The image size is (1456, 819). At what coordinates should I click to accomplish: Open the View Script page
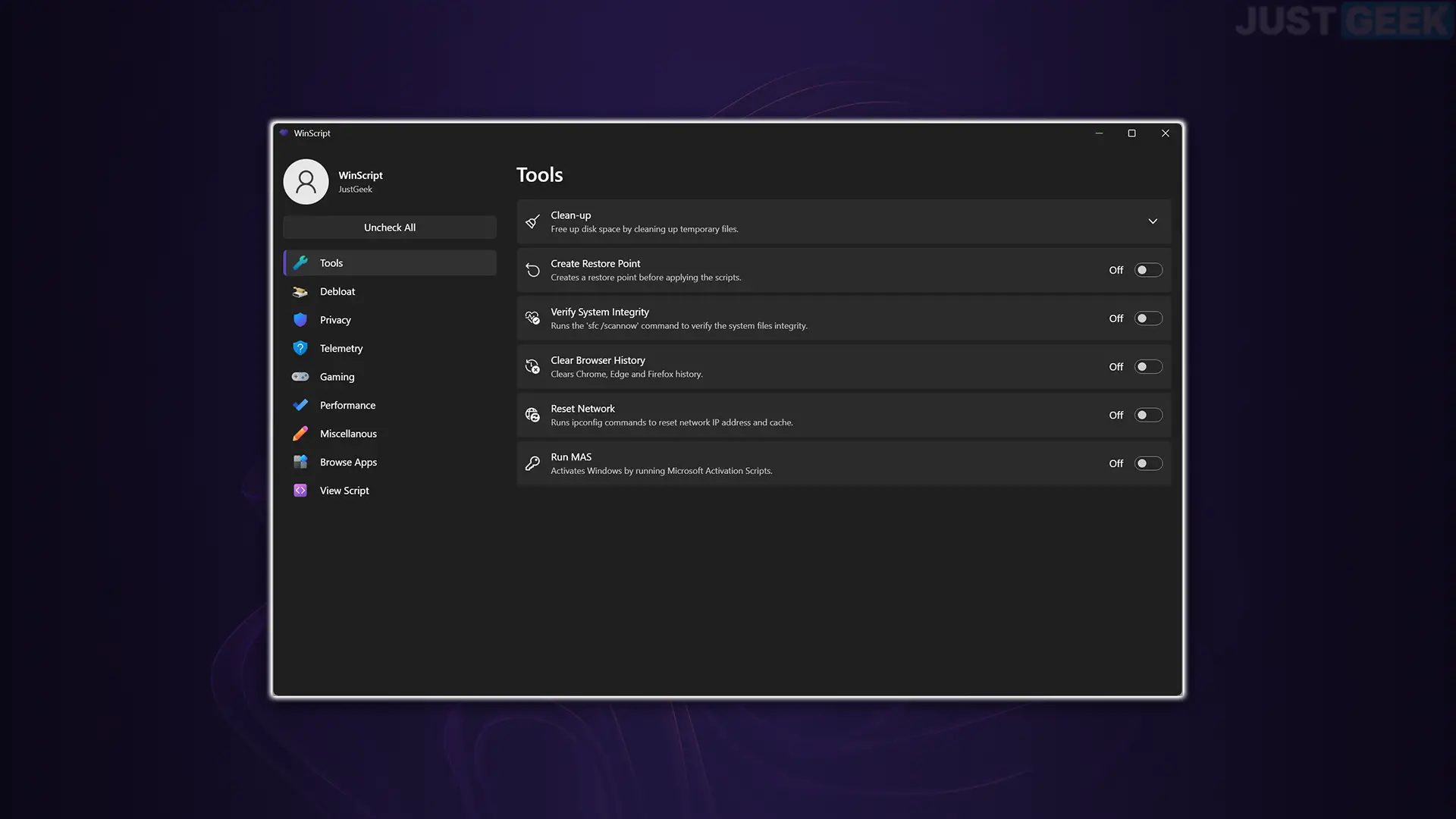[x=390, y=491]
